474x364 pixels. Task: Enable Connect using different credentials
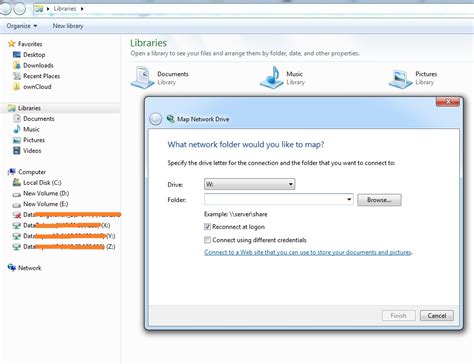(207, 240)
